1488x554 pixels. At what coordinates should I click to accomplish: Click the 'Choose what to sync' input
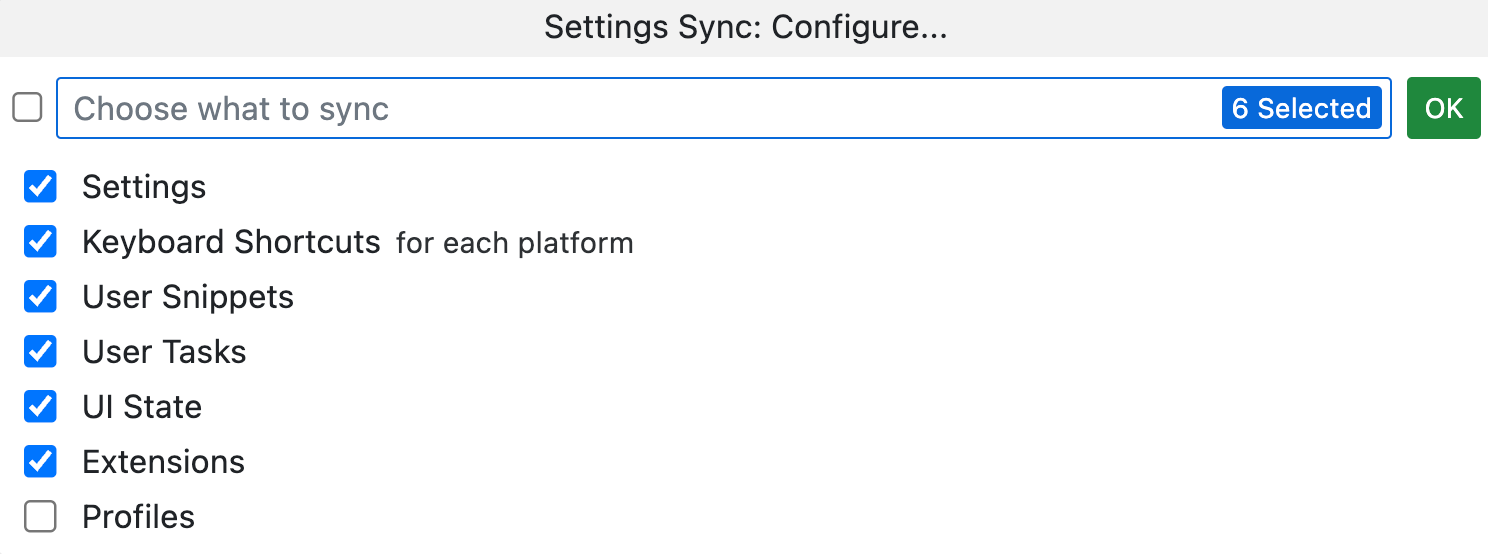point(640,108)
